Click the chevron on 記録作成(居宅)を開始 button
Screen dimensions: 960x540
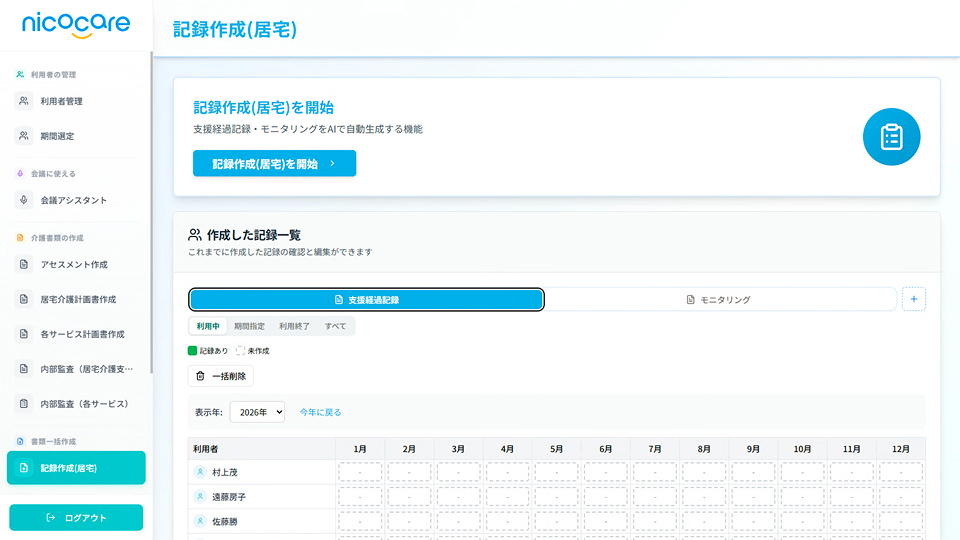332,163
